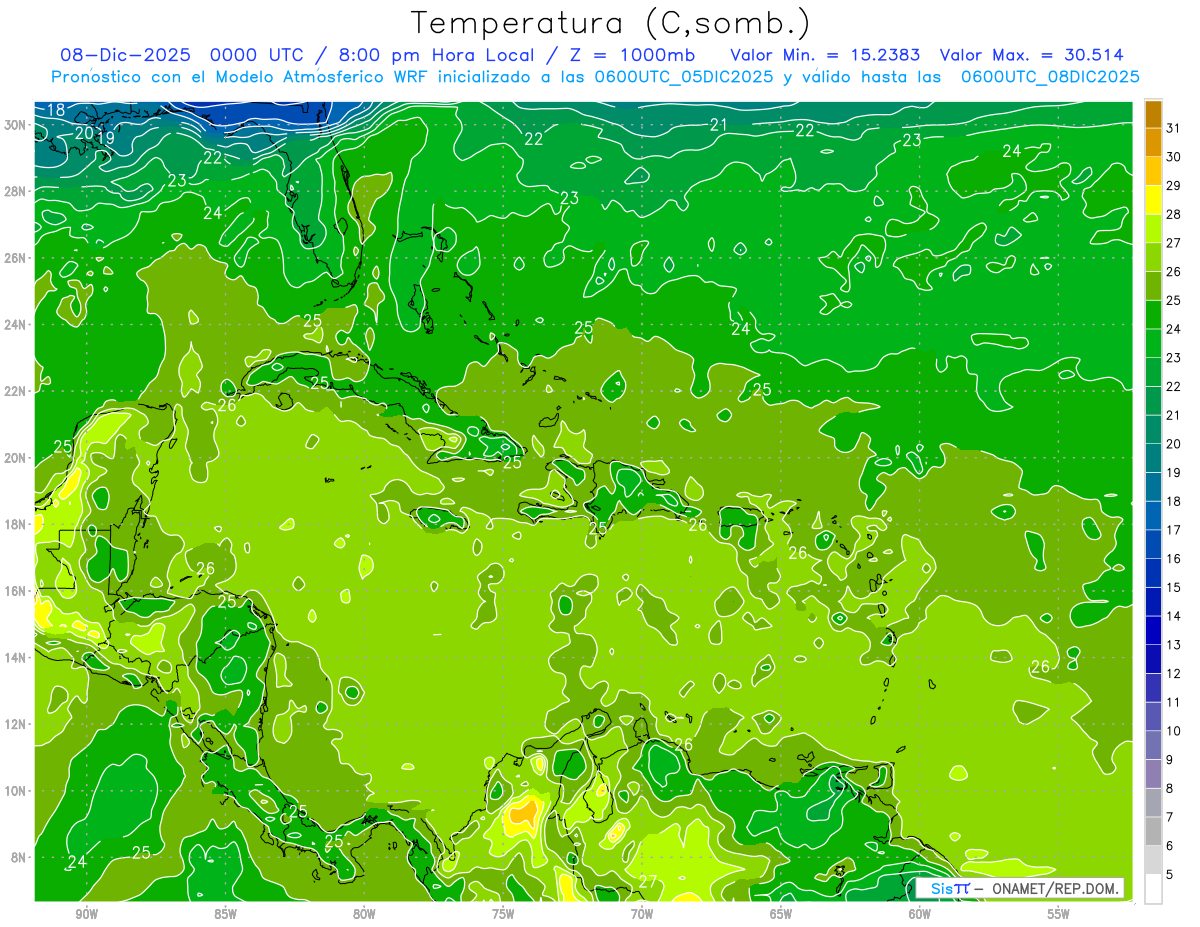Click color scale value 31
The image size is (1200, 927).
coord(1174,128)
